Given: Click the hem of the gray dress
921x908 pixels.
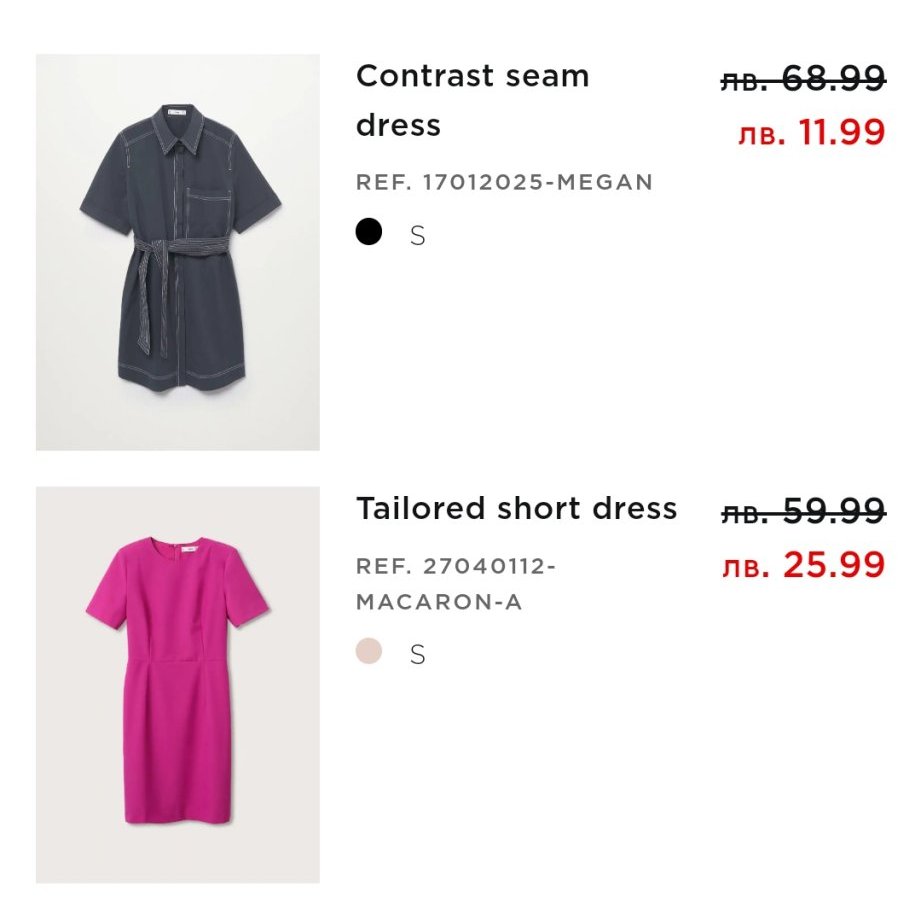Looking at the screenshot, I should (180, 378).
